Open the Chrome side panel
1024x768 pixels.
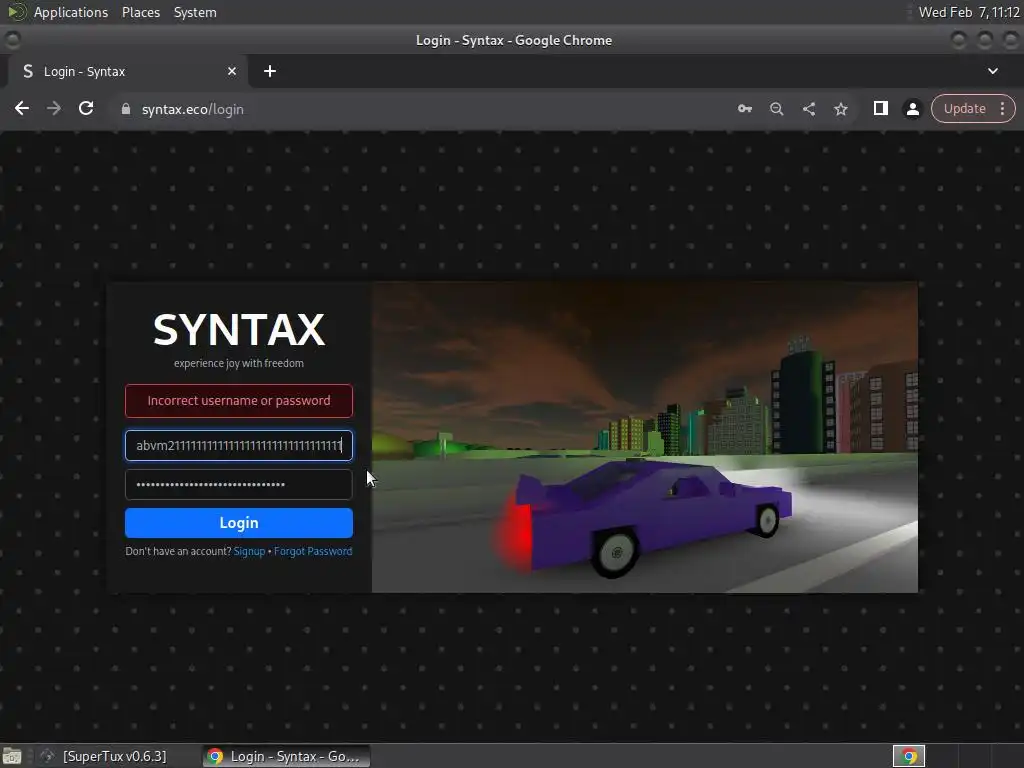click(x=880, y=108)
